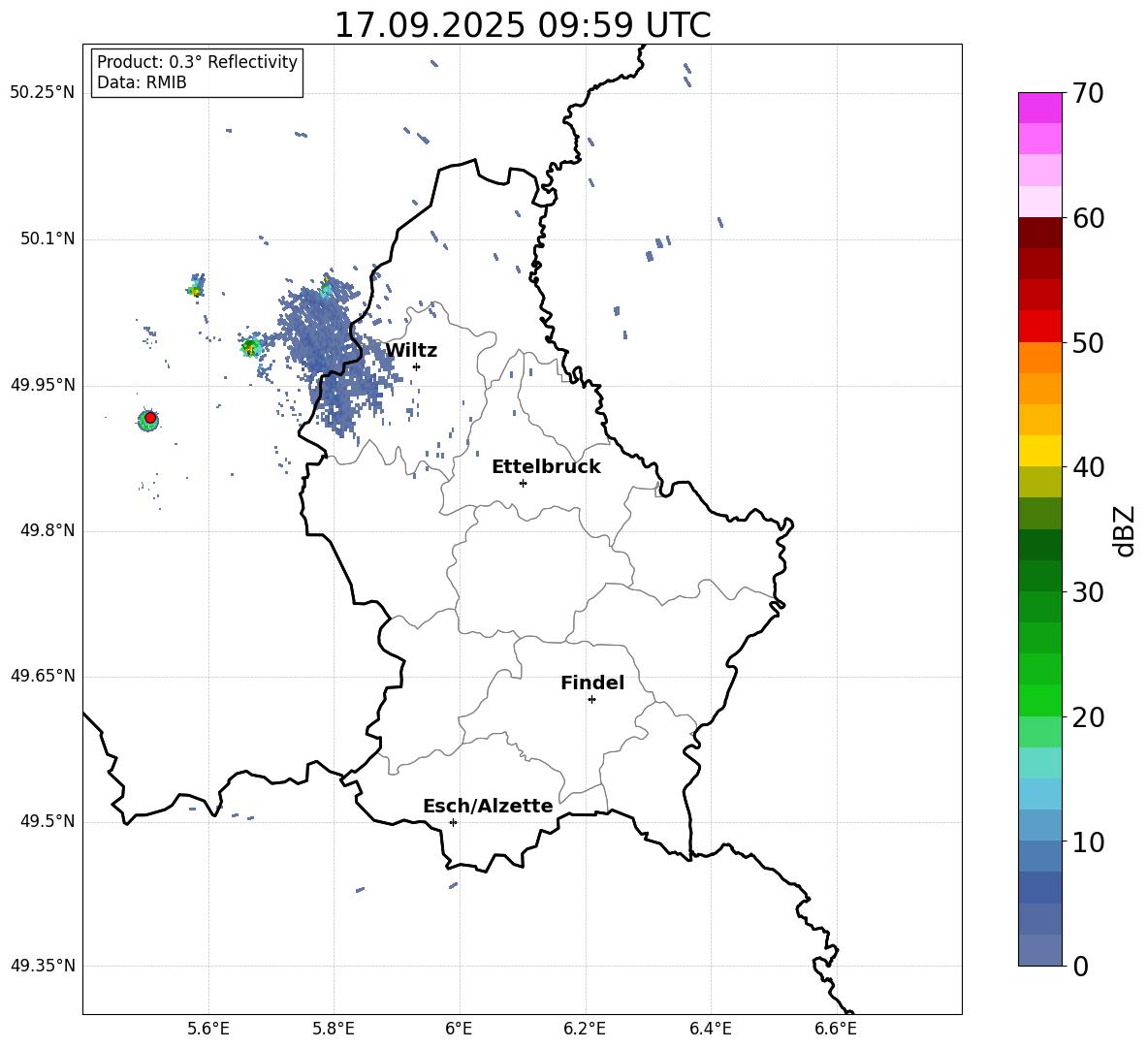
Task: Click the 6.6°E longitude label
Action: click(x=836, y=1029)
